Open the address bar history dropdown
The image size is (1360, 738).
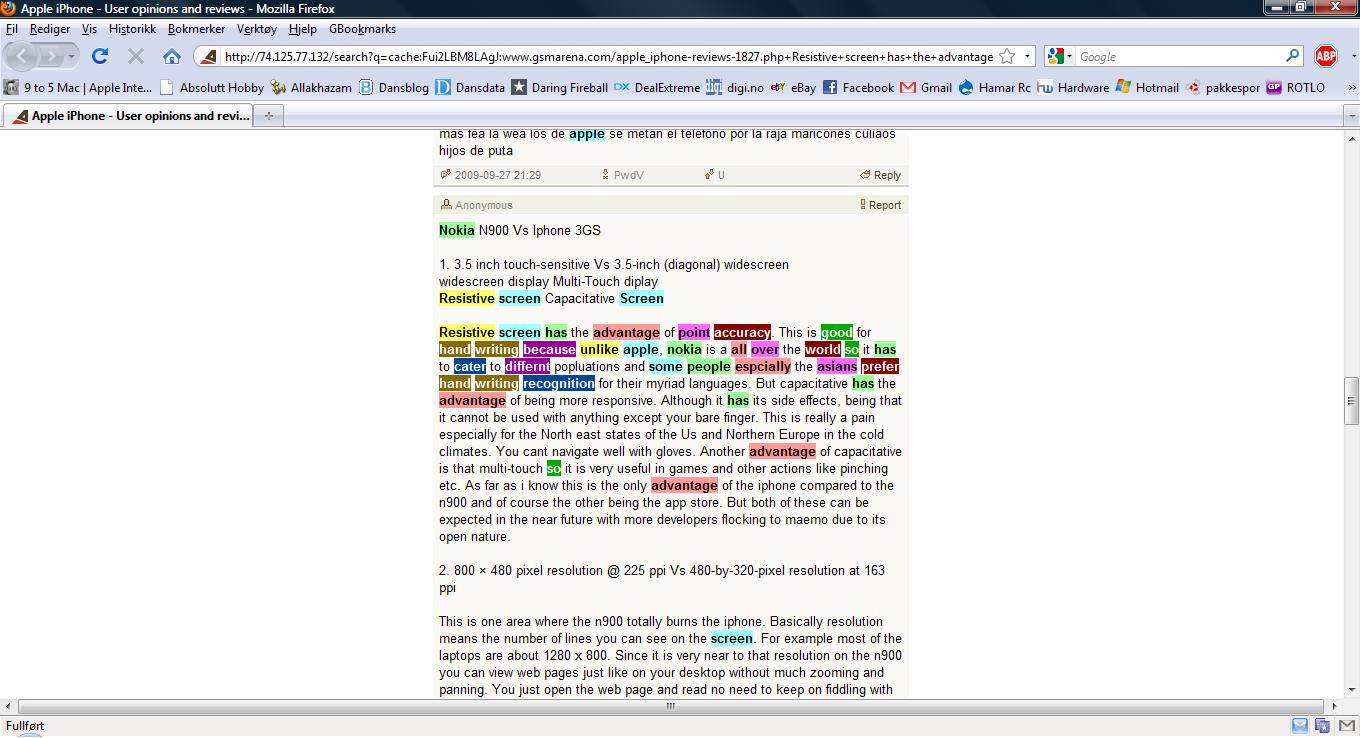[x=1028, y=57]
